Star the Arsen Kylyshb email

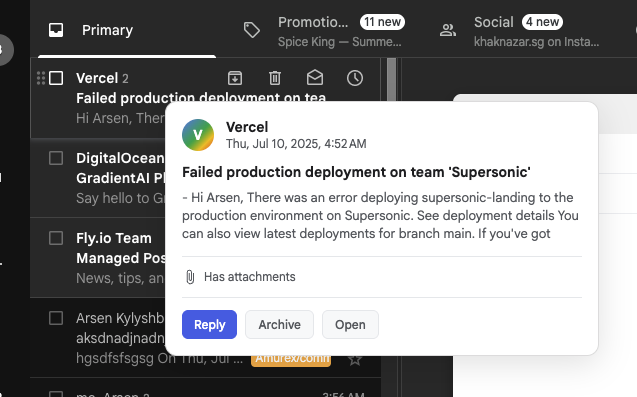(355, 360)
